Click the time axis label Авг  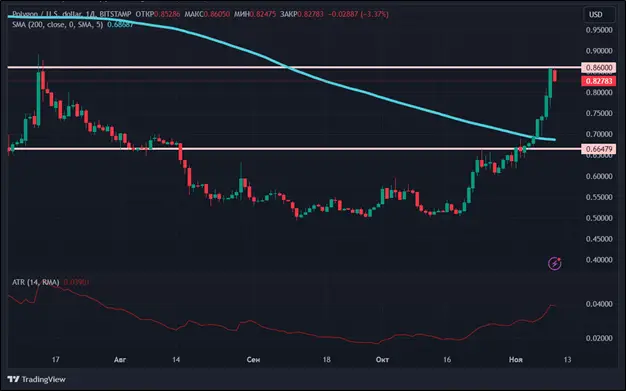120,360
